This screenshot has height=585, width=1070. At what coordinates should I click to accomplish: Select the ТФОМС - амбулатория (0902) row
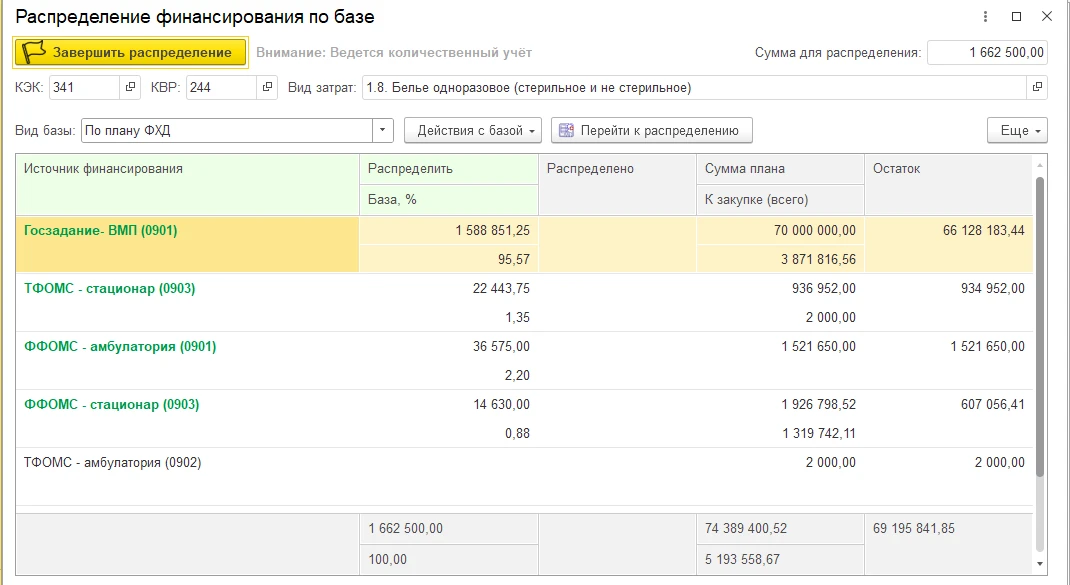click(524, 476)
